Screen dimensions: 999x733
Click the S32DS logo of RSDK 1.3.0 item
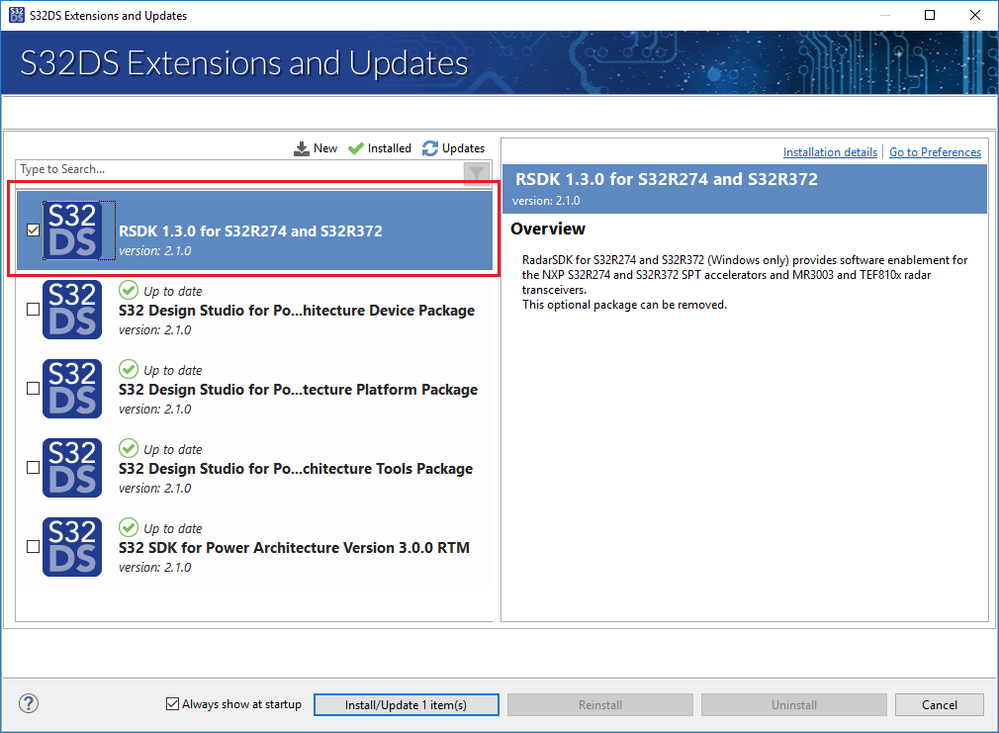click(73, 230)
